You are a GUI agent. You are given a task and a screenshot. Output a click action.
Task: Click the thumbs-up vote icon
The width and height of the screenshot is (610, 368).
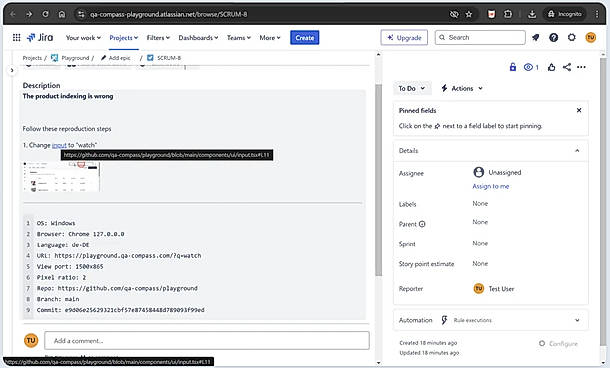[x=551, y=67]
